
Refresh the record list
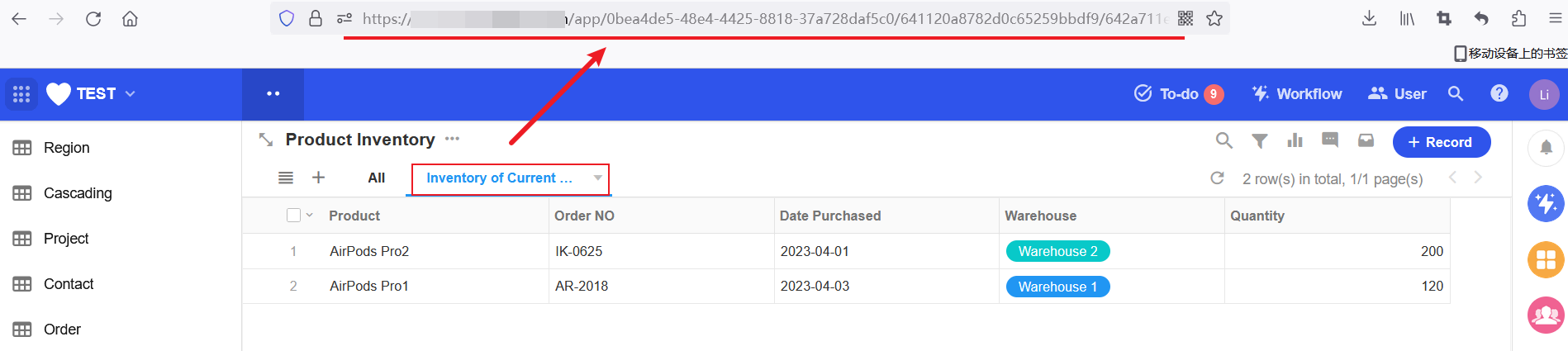(x=1217, y=178)
